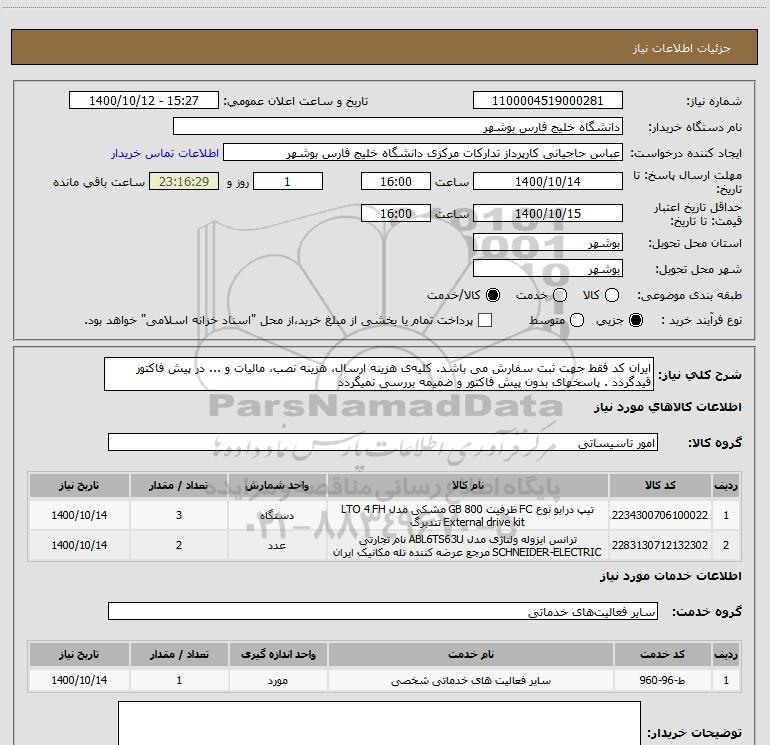770x745 pixels.
Task: Click quantity 3 in goods row 1
Action: tap(179, 515)
